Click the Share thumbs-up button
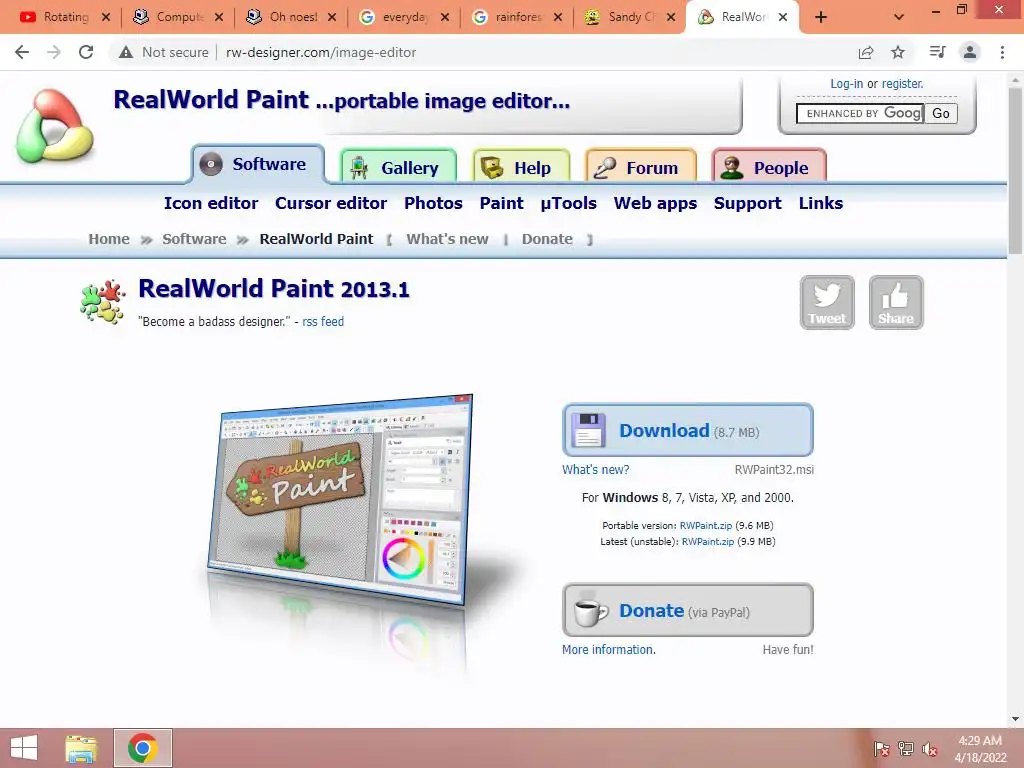 895,302
